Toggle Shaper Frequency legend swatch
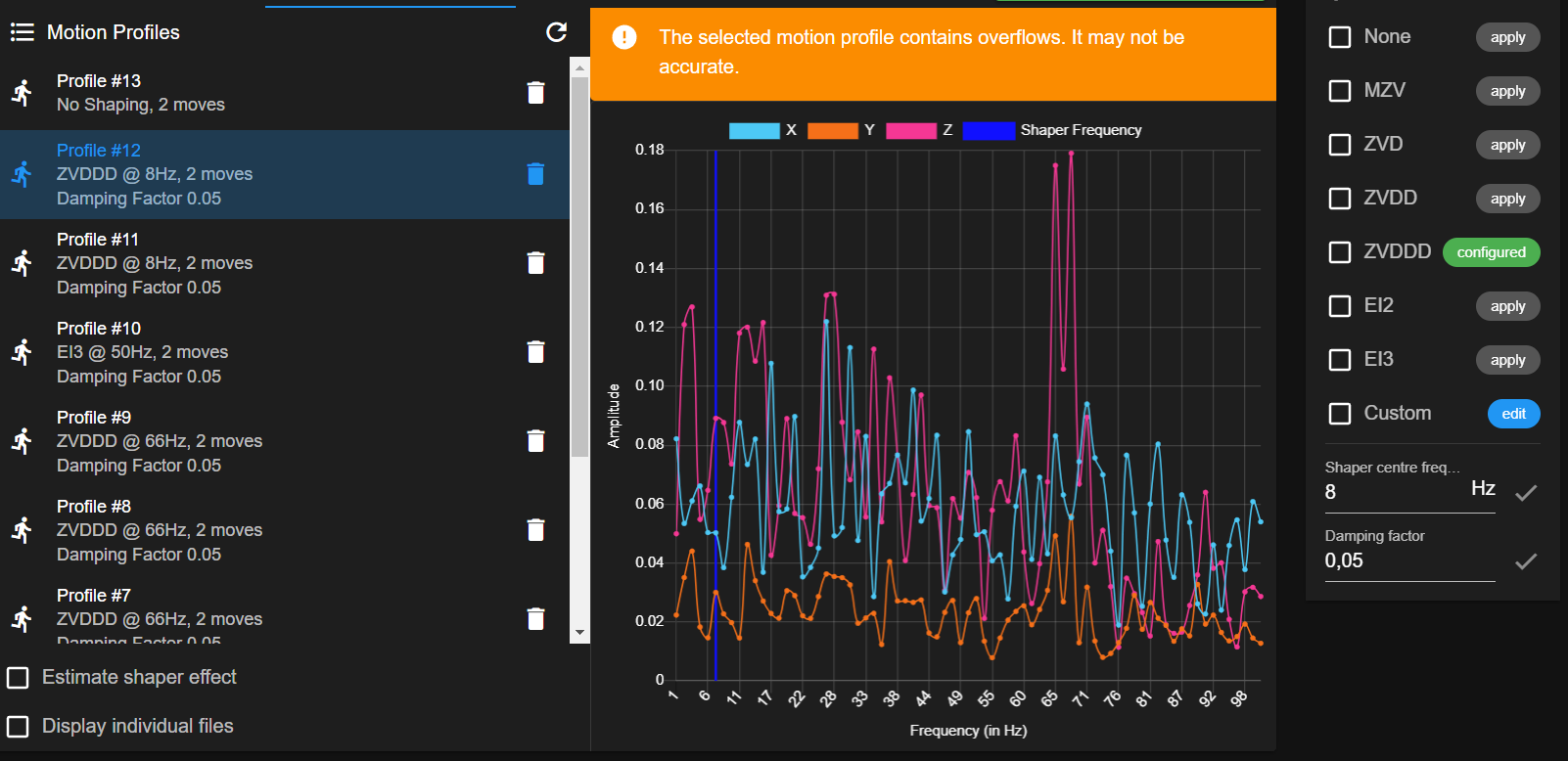This screenshot has height=761, width=1568. [989, 130]
